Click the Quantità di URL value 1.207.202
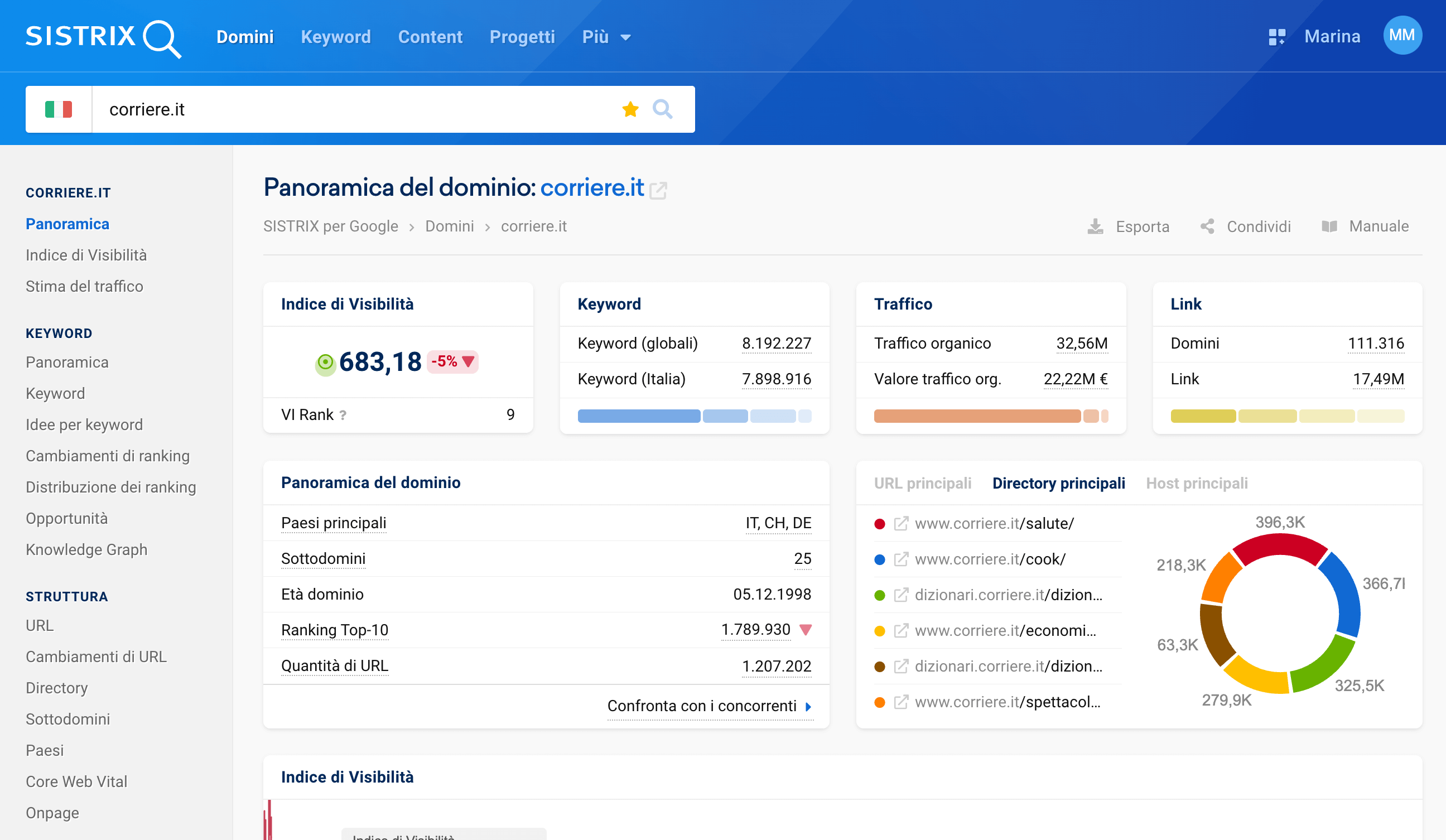 point(777,665)
